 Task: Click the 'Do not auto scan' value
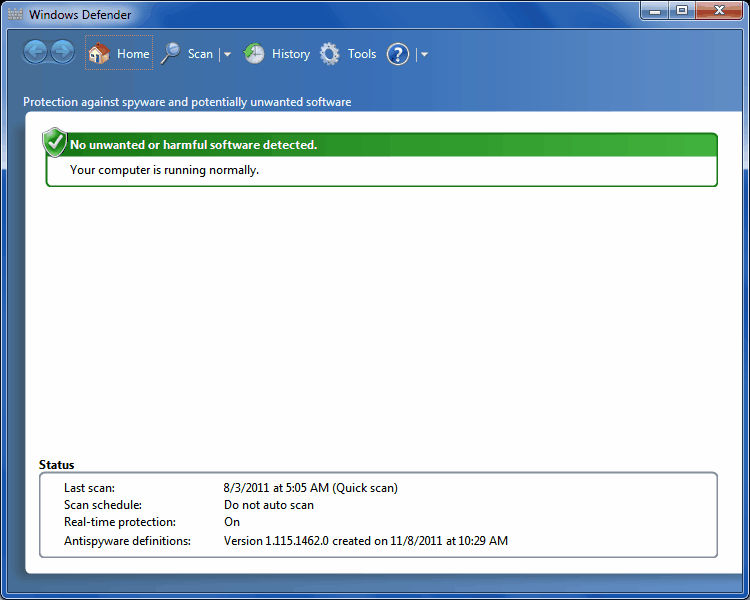pos(269,505)
